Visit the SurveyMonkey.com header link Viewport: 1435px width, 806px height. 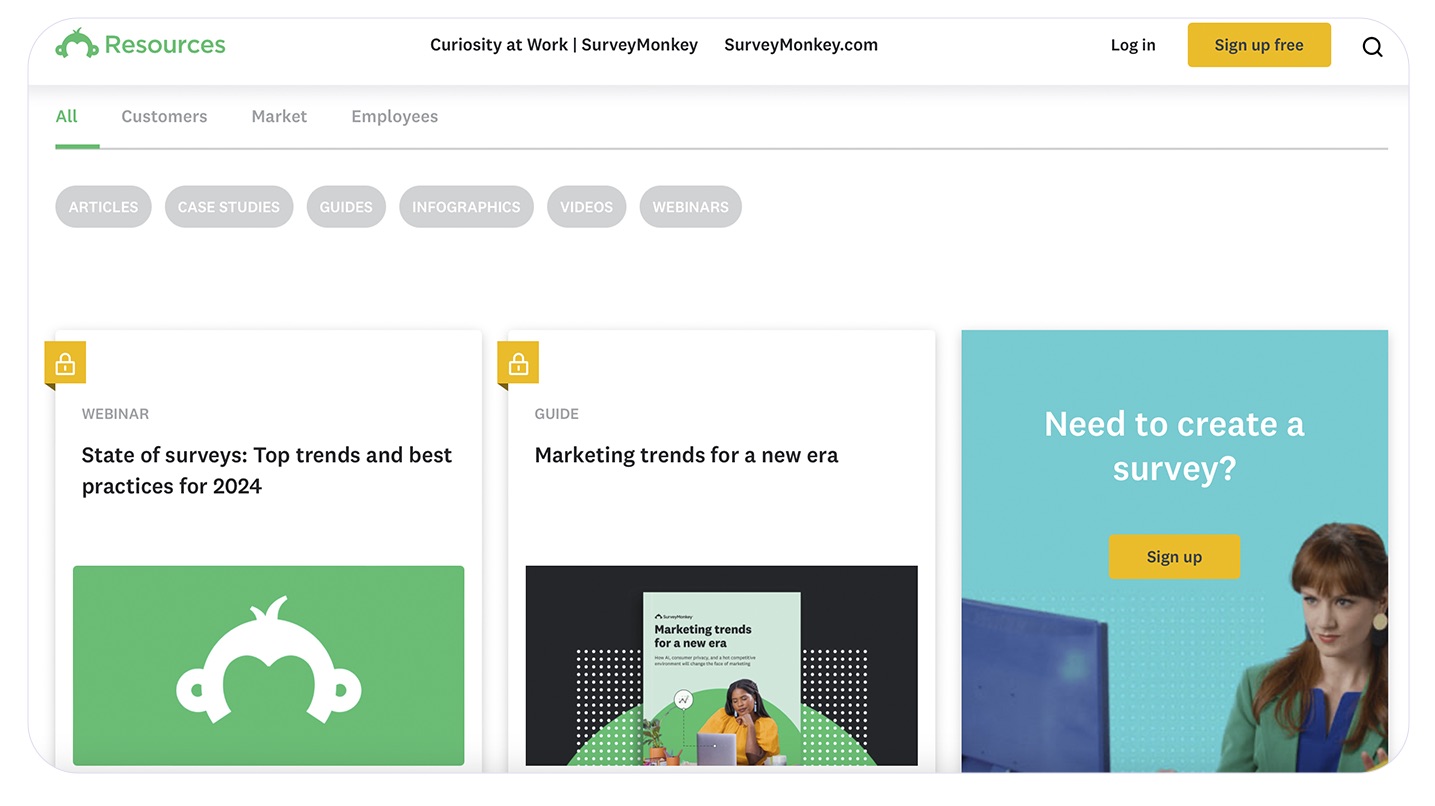(x=800, y=45)
